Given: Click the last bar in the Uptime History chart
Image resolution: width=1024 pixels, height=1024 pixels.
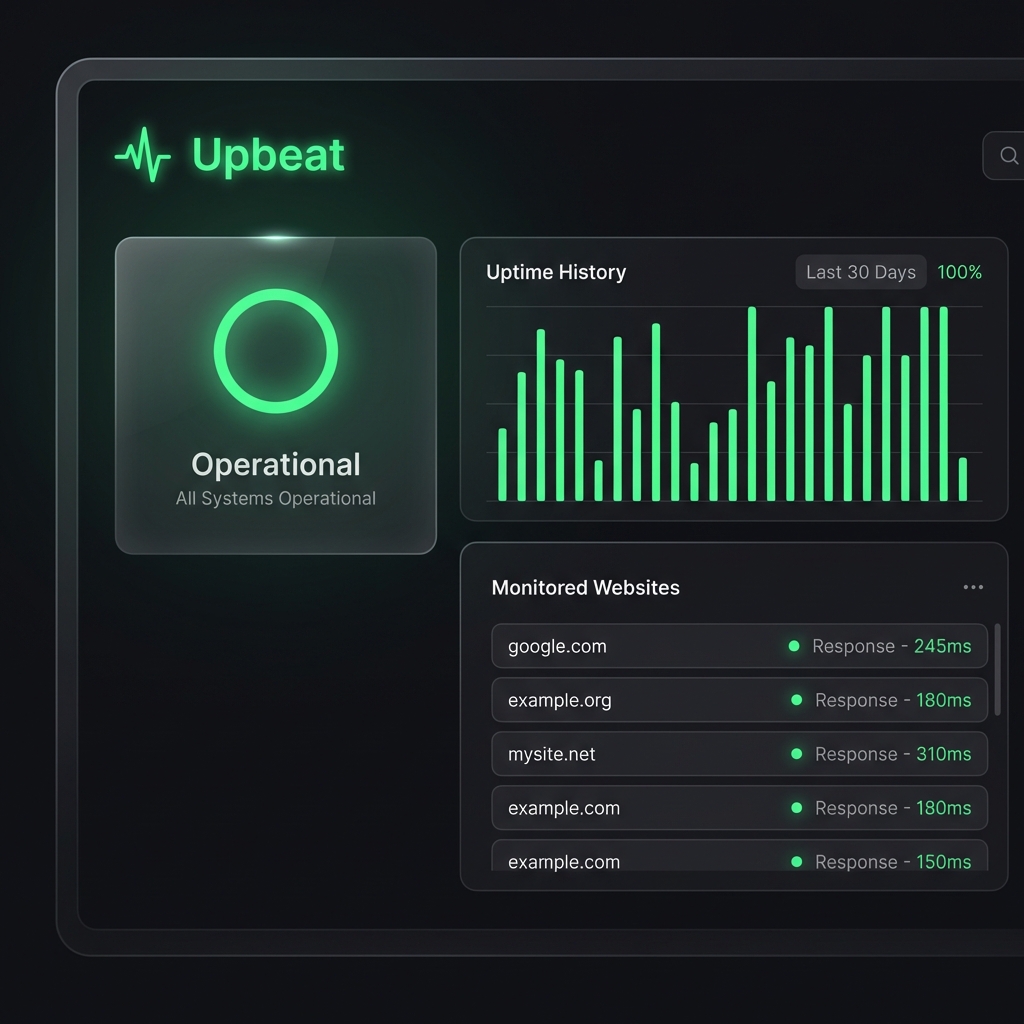Looking at the screenshot, I should (963, 479).
